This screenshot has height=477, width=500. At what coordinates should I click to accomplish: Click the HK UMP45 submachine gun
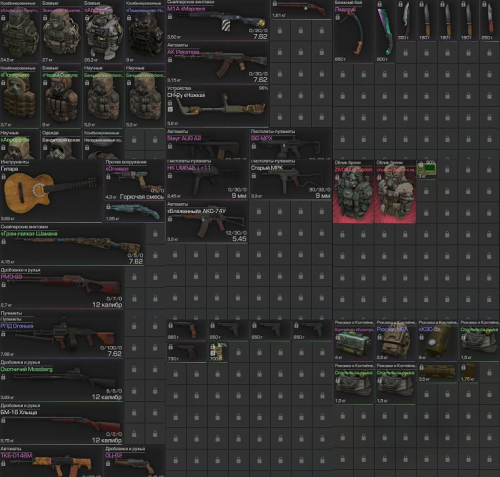207,180
